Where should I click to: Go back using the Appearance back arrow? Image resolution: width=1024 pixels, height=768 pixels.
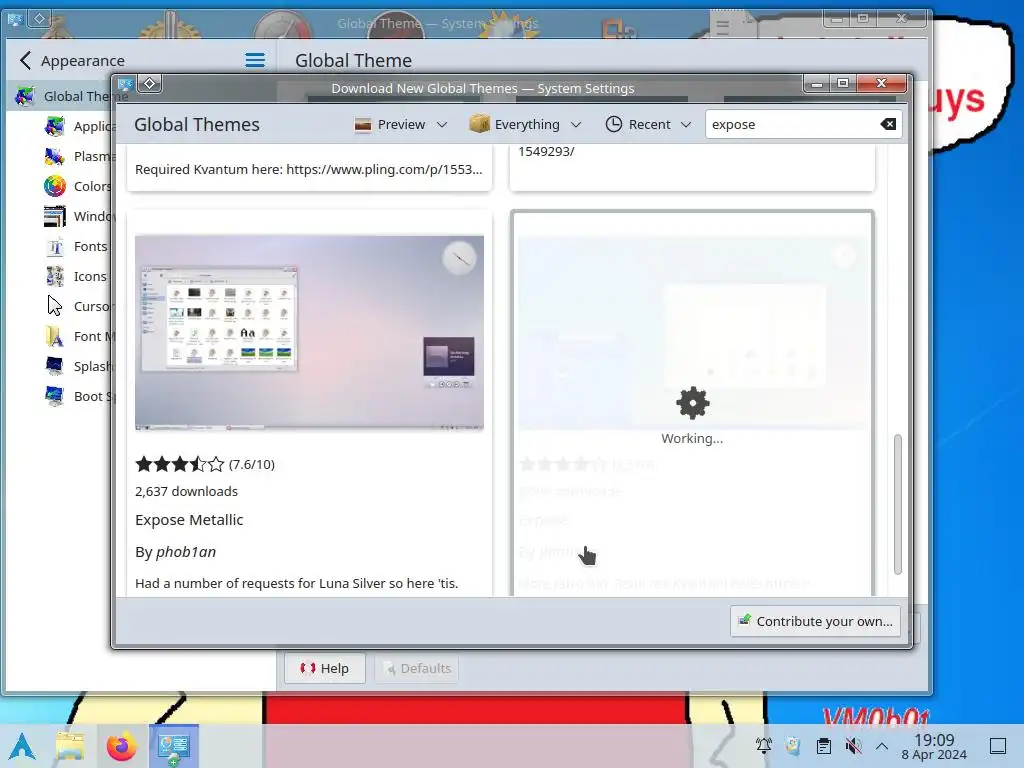click(x=25, y=61)
